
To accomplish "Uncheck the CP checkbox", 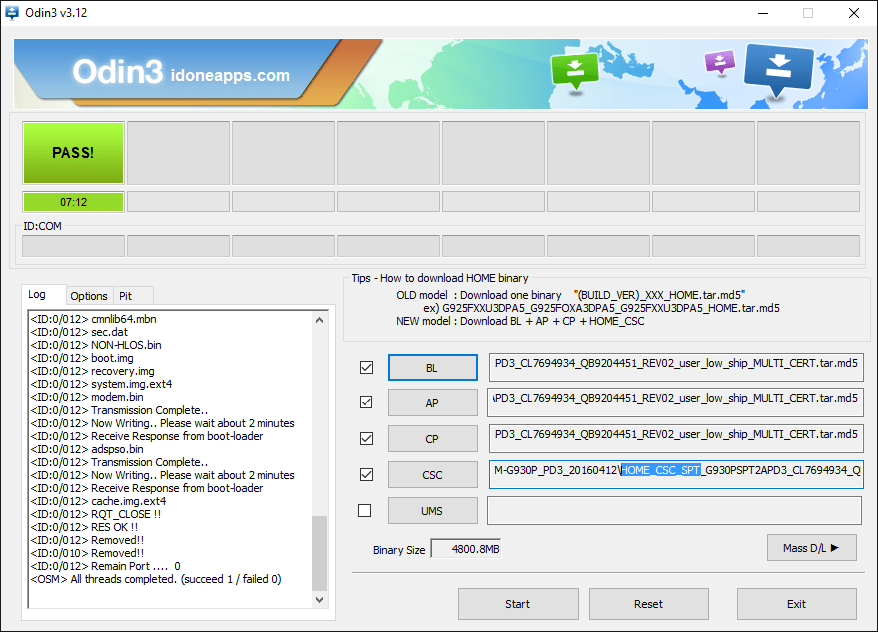I will [366, 438].
